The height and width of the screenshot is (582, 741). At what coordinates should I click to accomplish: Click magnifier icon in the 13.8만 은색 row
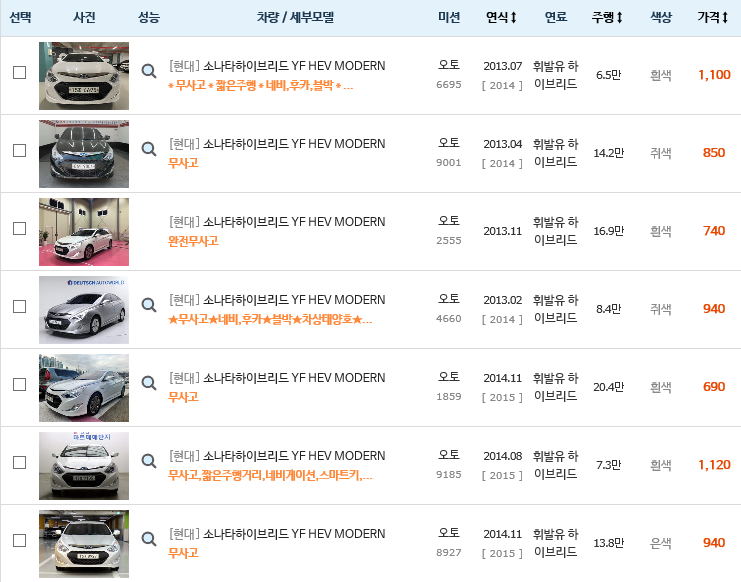coord(149,539)
